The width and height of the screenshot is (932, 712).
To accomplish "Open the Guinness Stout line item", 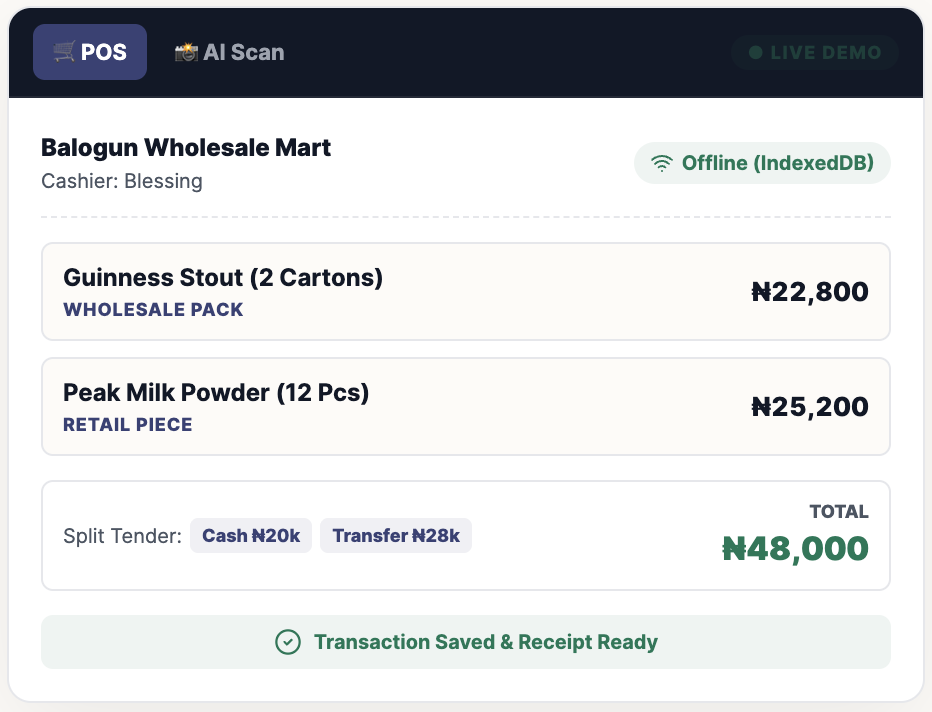I will tap(465, 291).
